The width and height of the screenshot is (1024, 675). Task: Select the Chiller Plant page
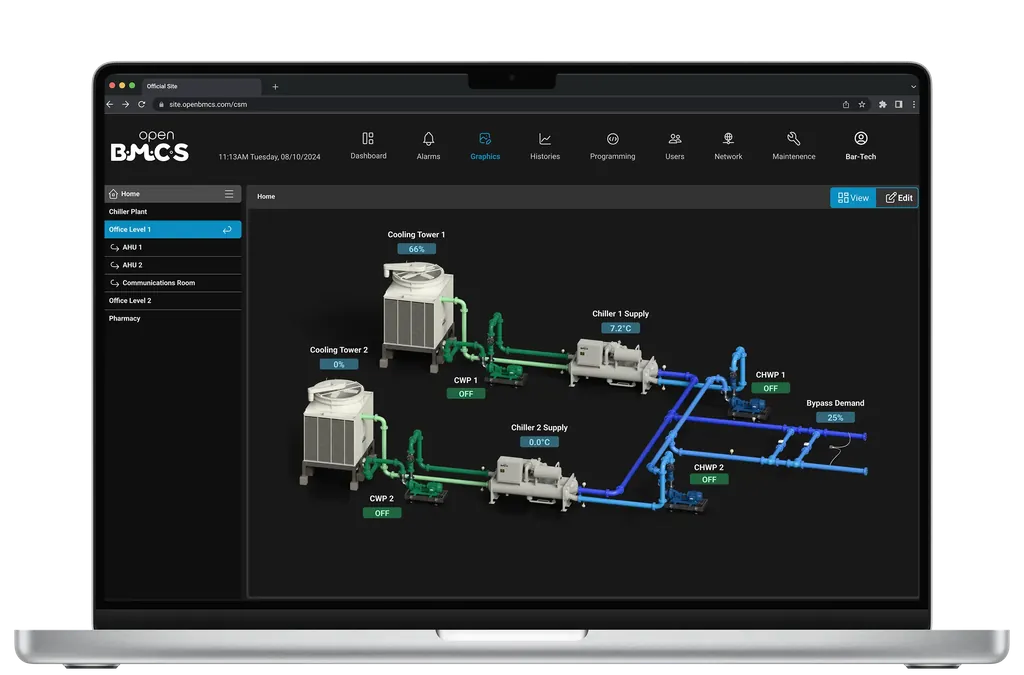click(x=172, y=212)
